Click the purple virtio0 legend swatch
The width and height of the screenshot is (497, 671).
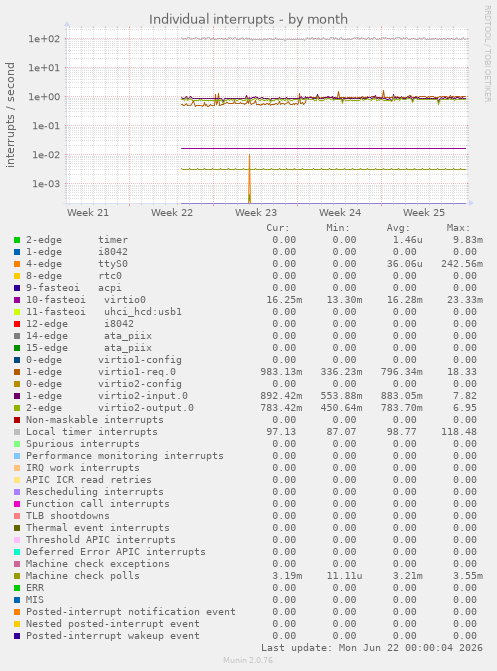pyautogui.click(x=17, y=300)
